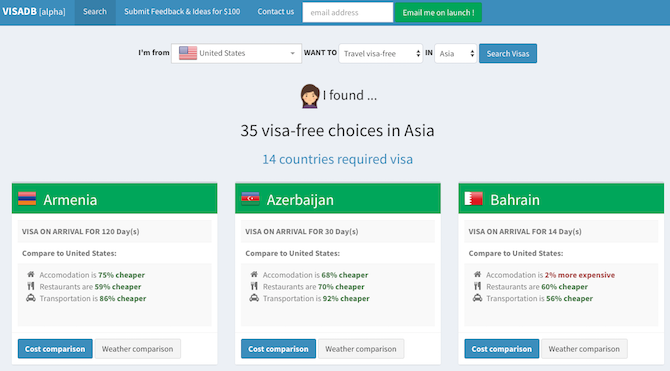The height and width of the screenshot is (371, 670).
Task: Click 'Email me on launch !' button
Action: coord(438,12)
